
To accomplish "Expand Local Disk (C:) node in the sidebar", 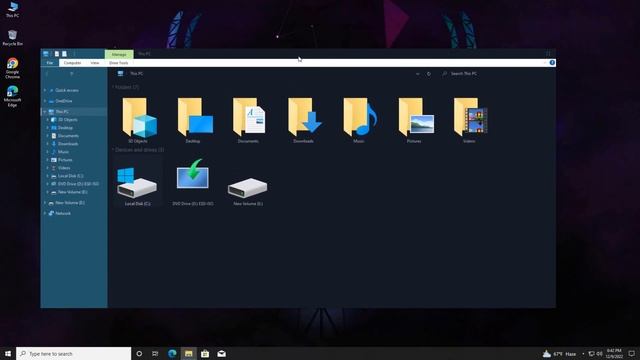I will 47,176.
